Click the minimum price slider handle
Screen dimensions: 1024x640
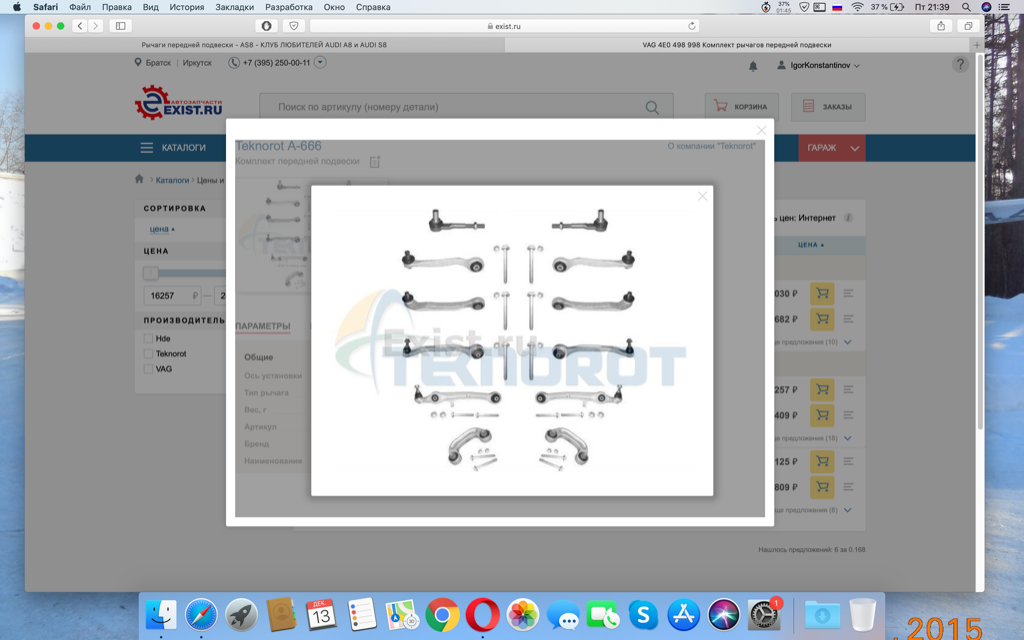pyautogui.click(x=150, y=273)
